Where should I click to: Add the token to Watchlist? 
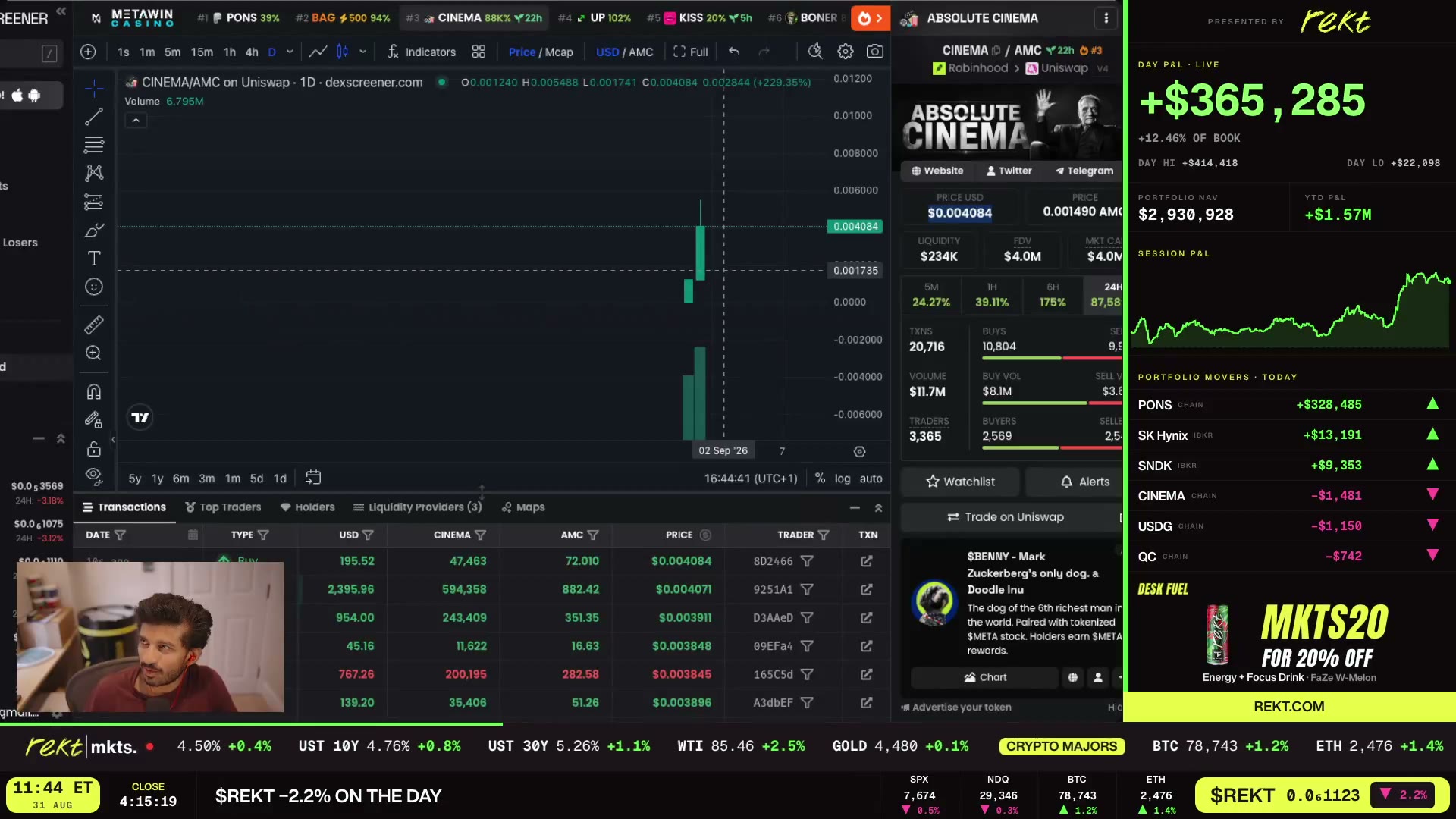pyautogui.click(x=960, y=482)
